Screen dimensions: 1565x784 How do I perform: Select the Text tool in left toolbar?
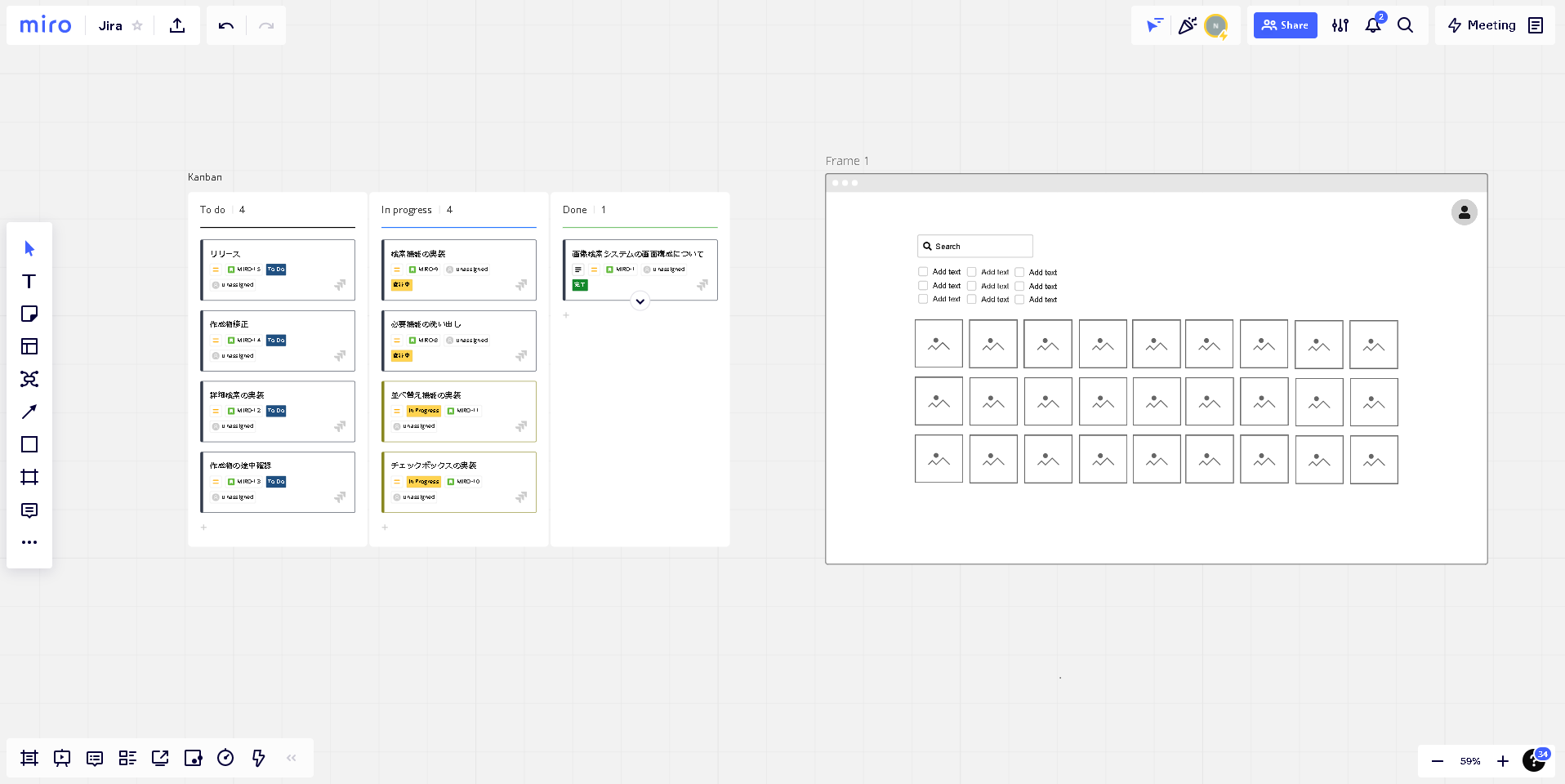pyautogui.click(x=29, y=282)
